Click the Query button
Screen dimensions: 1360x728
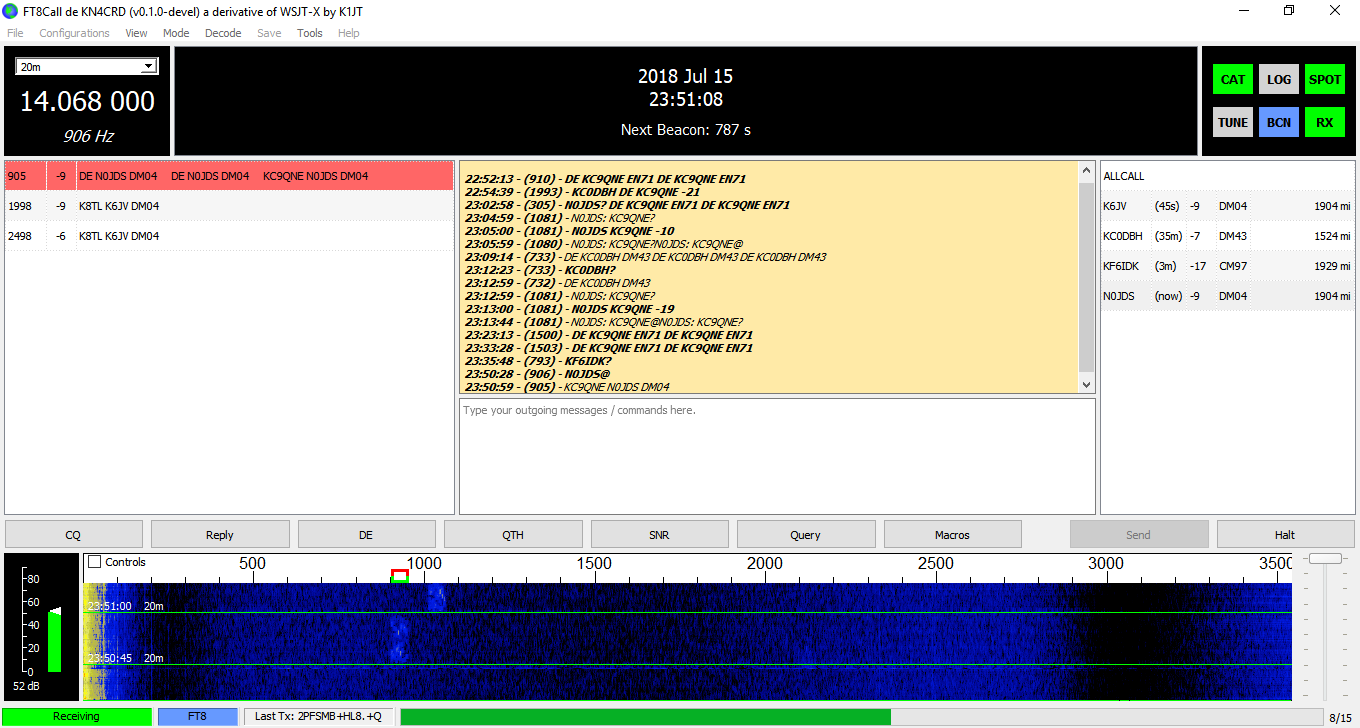click(806, 535)
